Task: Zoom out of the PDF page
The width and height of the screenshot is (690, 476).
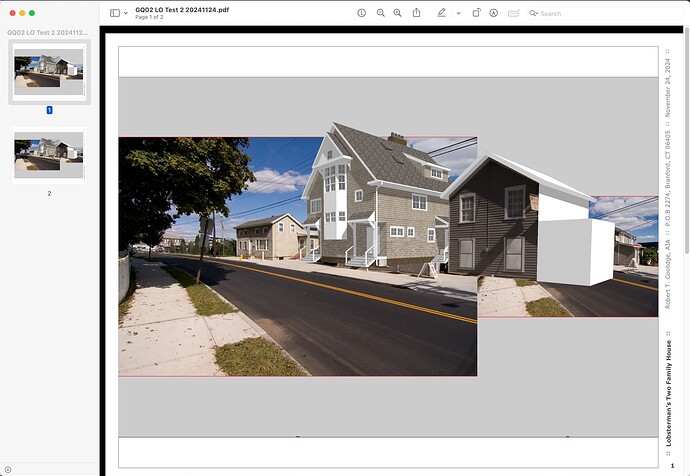Action: coord(381,13)
